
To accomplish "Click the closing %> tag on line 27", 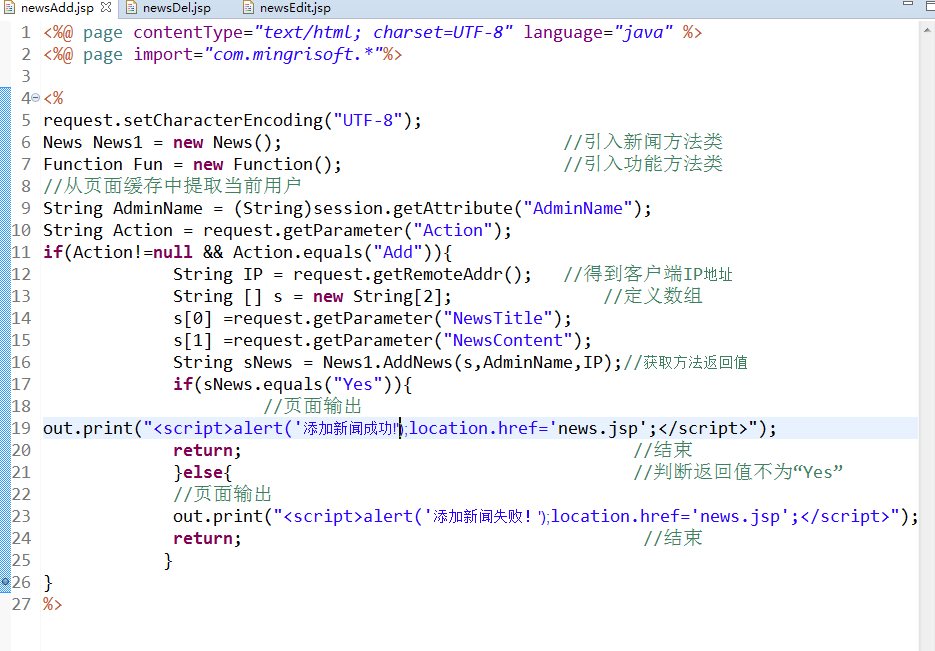I will [52, 604].
